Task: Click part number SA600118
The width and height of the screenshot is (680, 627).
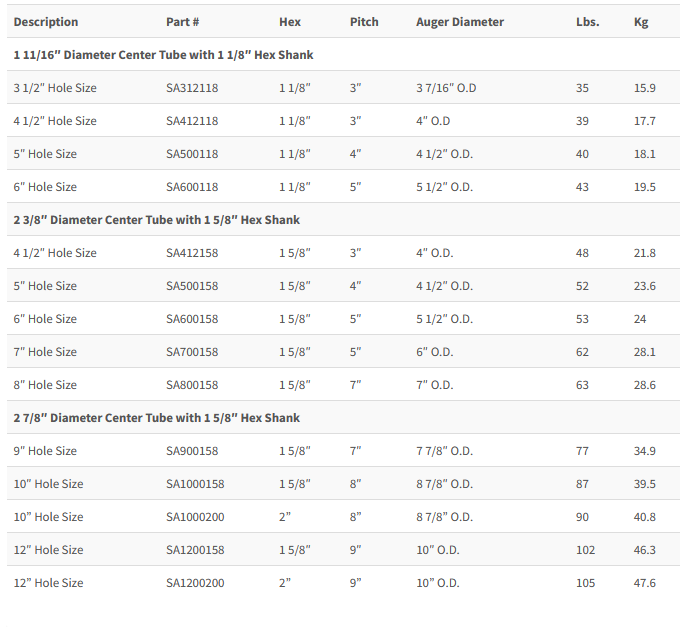Action: [x=192, y=187]
